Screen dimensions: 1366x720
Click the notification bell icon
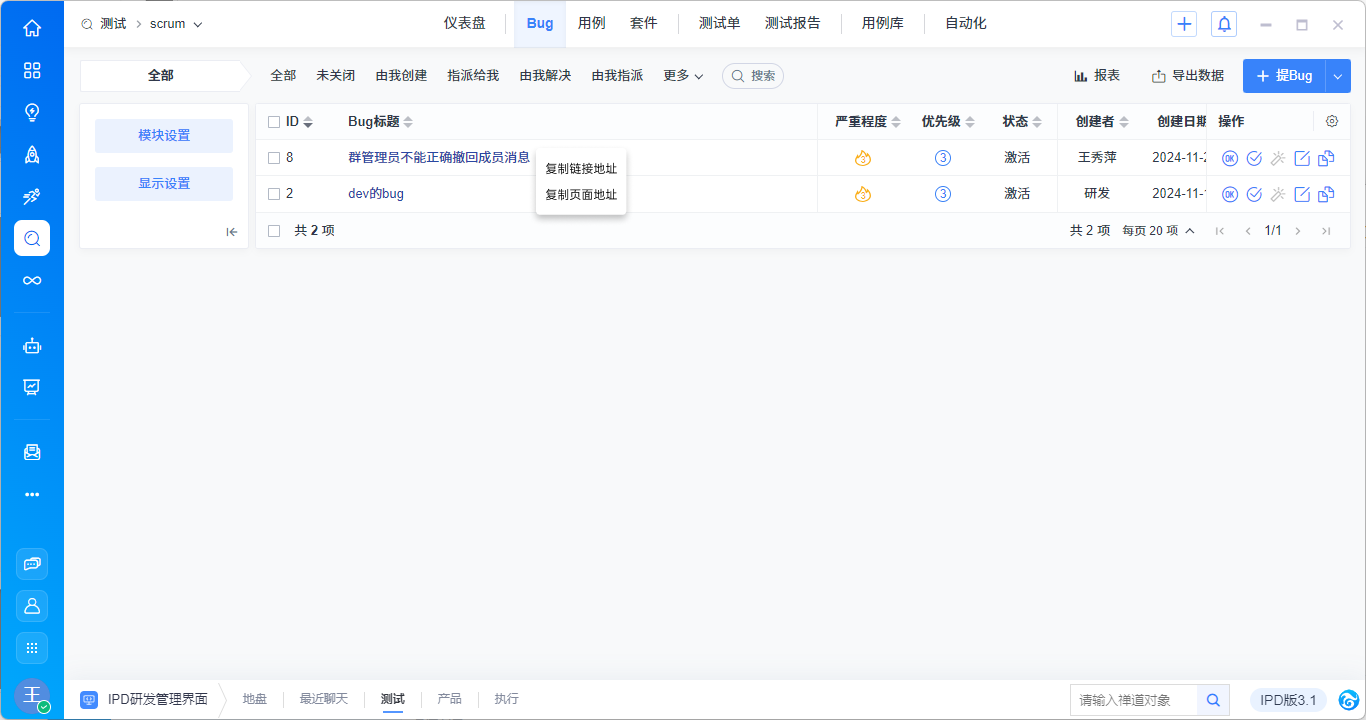pos(1223,24)
